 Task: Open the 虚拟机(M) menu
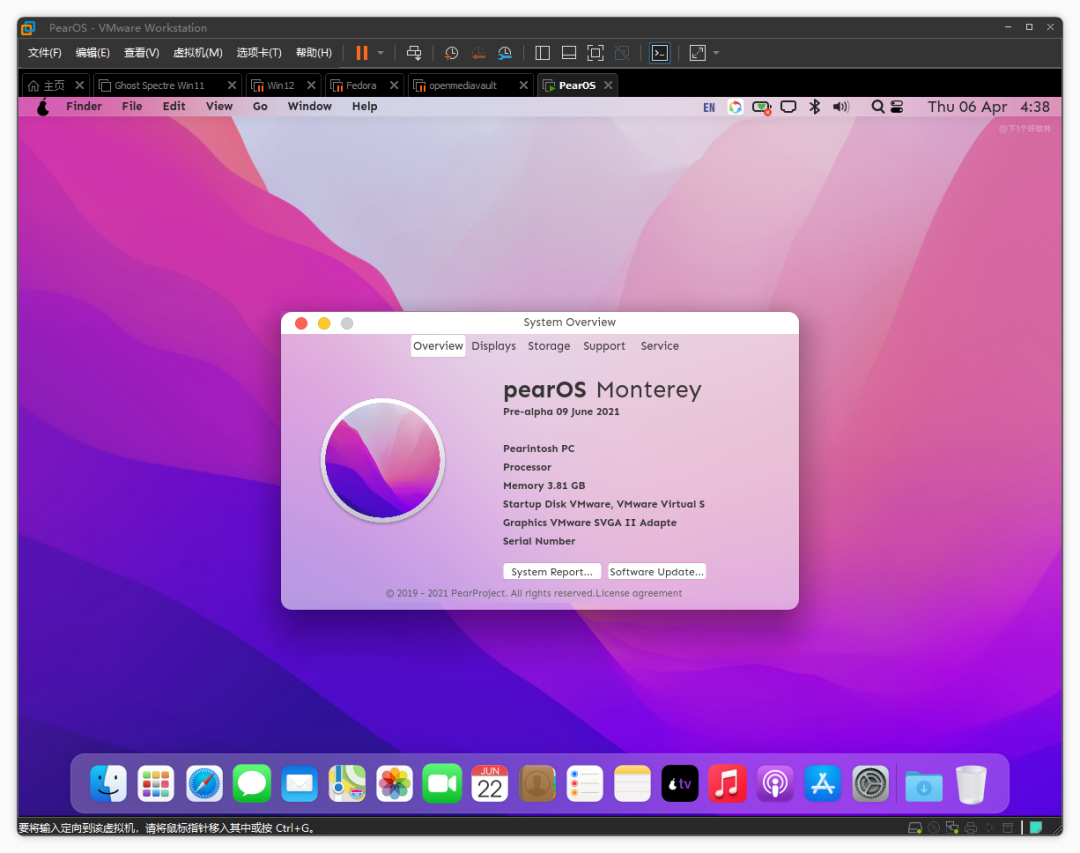(197, 53)
